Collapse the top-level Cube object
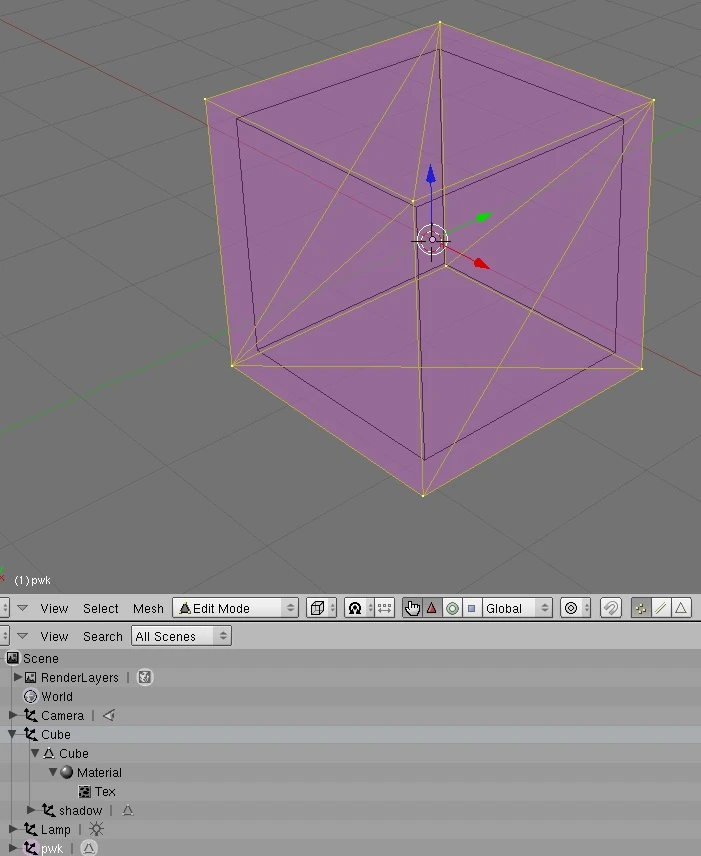 12,734
